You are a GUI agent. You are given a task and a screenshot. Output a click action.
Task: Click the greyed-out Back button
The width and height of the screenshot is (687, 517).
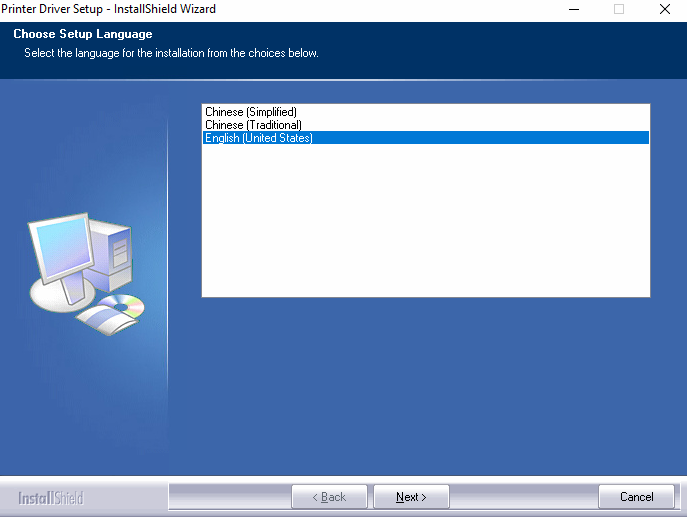(329, 497)
